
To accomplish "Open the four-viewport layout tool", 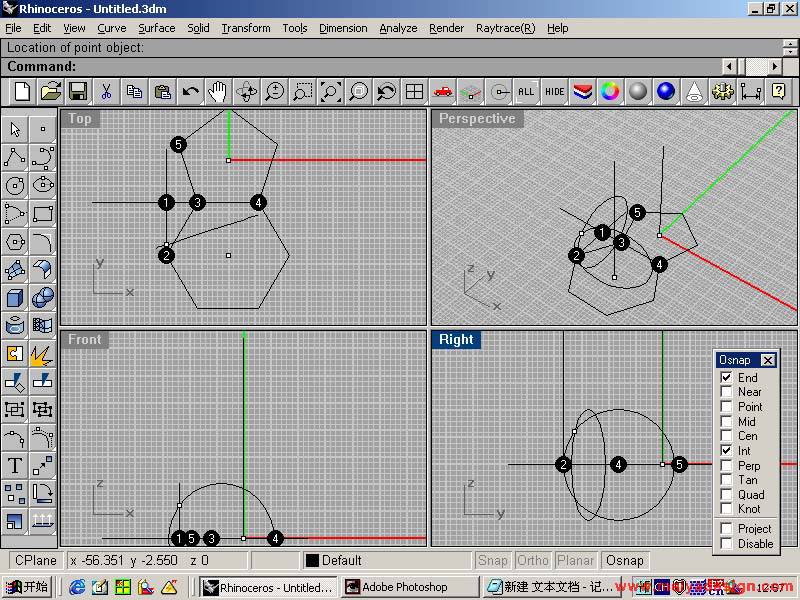I will [x=414, y=92].
